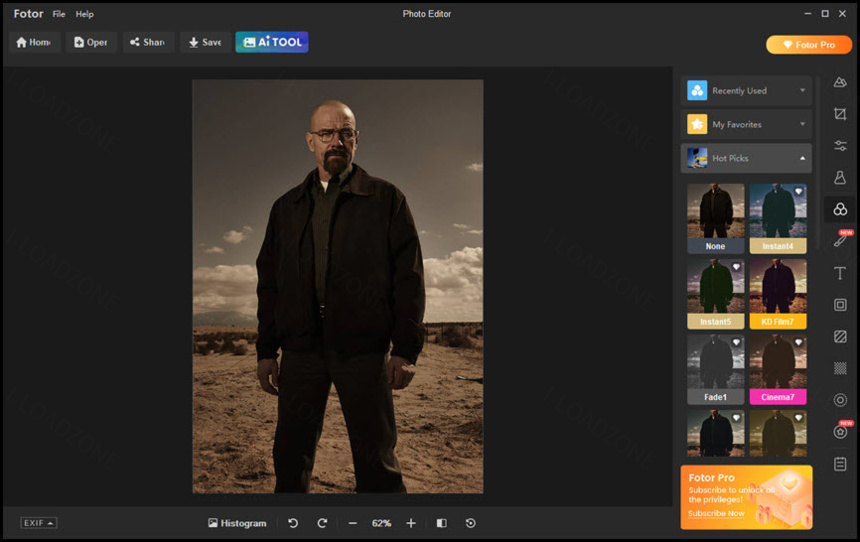Image resolution: width=860 pixels, height=542 pixels.
Task: Expand the My Favorites dropdown arrow
Action: 802,125
